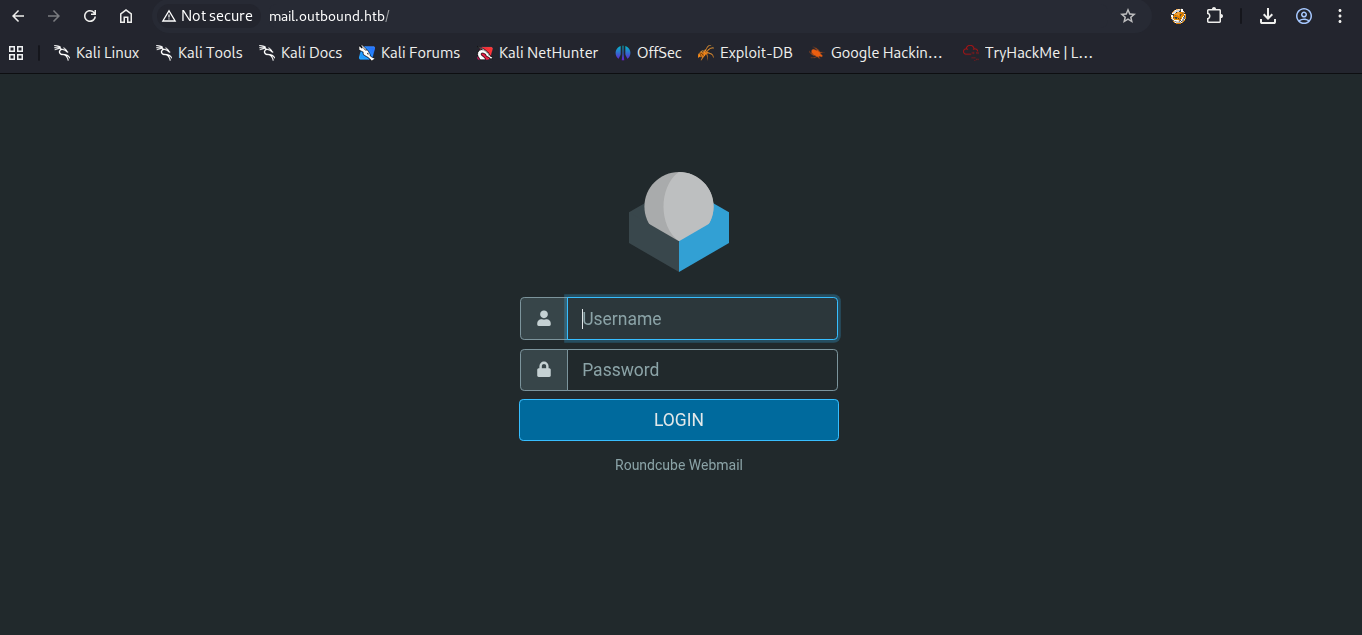Reload the mail.outbound.htb page
This screenshot has height=635, width=1362.
pos(89,16)
